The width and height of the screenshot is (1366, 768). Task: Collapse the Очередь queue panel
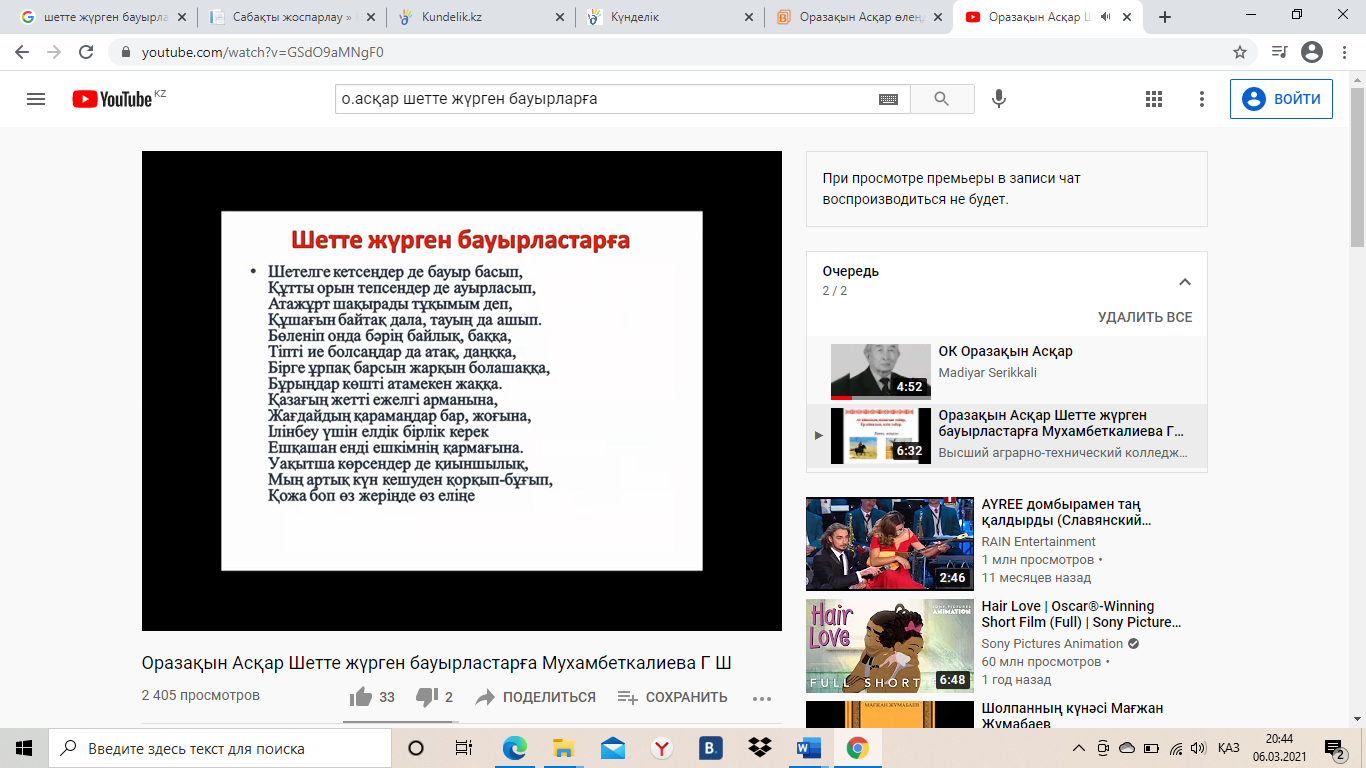pos(1185,282)
